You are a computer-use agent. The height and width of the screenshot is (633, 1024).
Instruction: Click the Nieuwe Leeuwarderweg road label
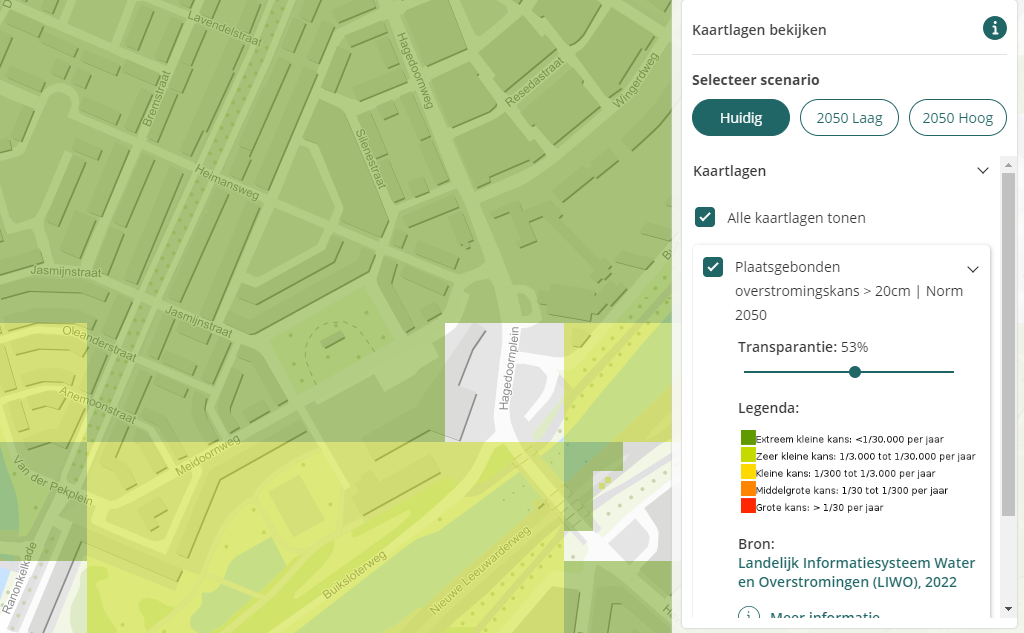pyautogui.click(x=480, y=570)
